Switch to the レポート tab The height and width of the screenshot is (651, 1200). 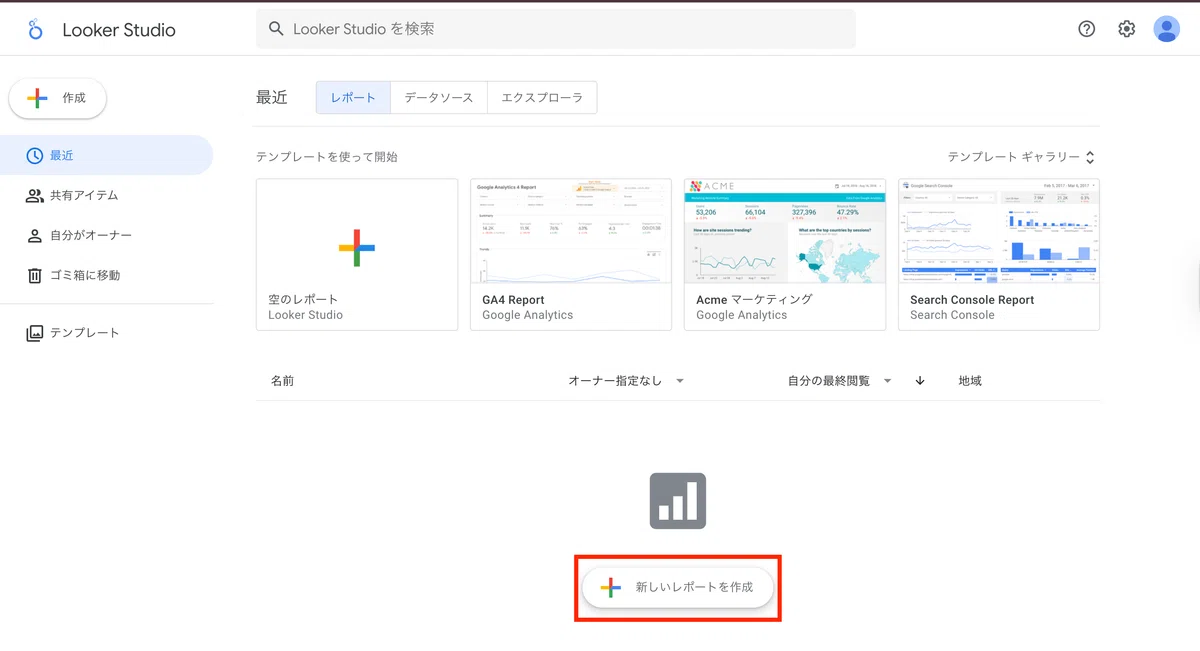click(353, 98)
